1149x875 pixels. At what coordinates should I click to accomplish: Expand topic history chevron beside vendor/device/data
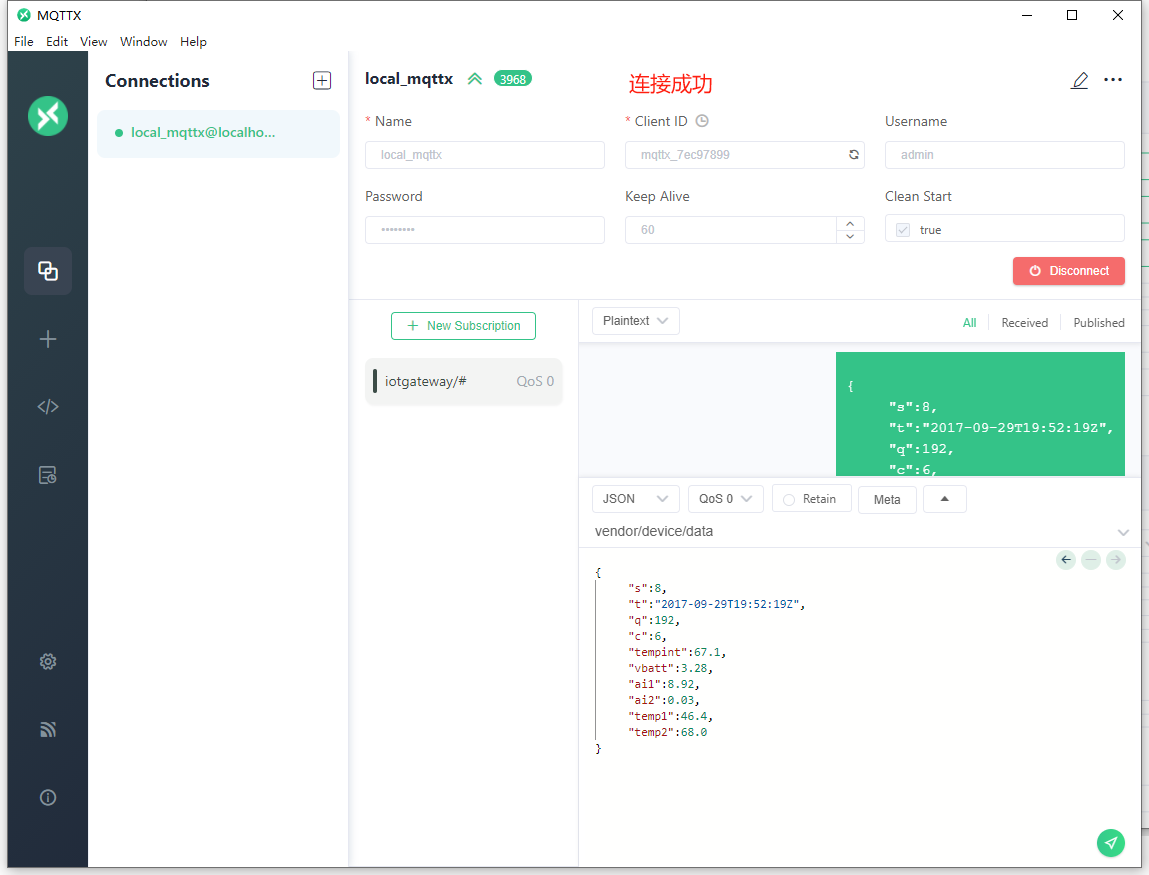(x=1123, y=532)
